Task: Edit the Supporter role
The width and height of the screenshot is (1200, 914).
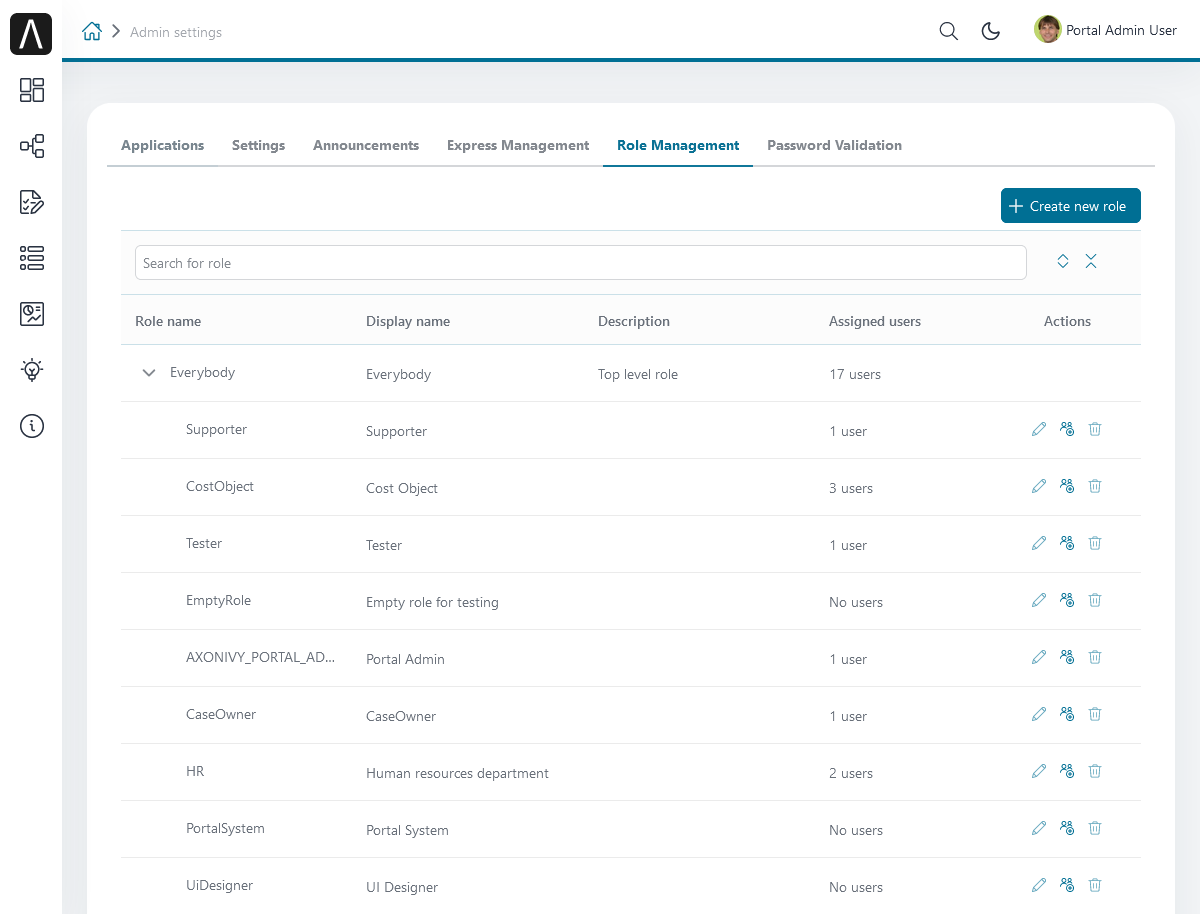Action: (1039, 429)
